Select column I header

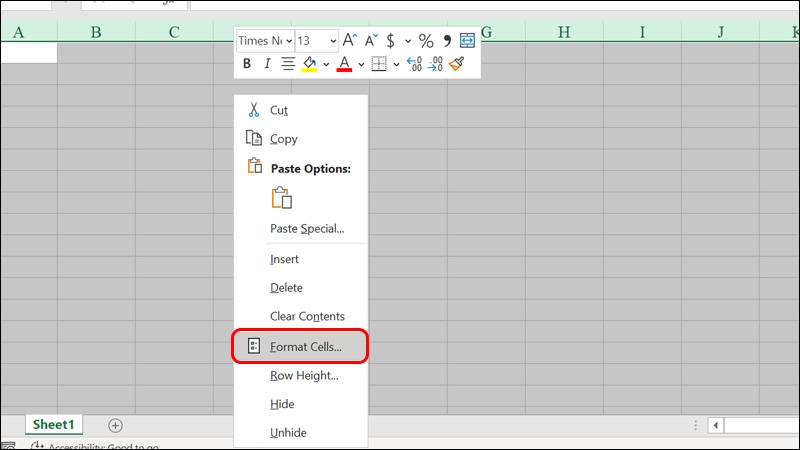tap(642, 32)
